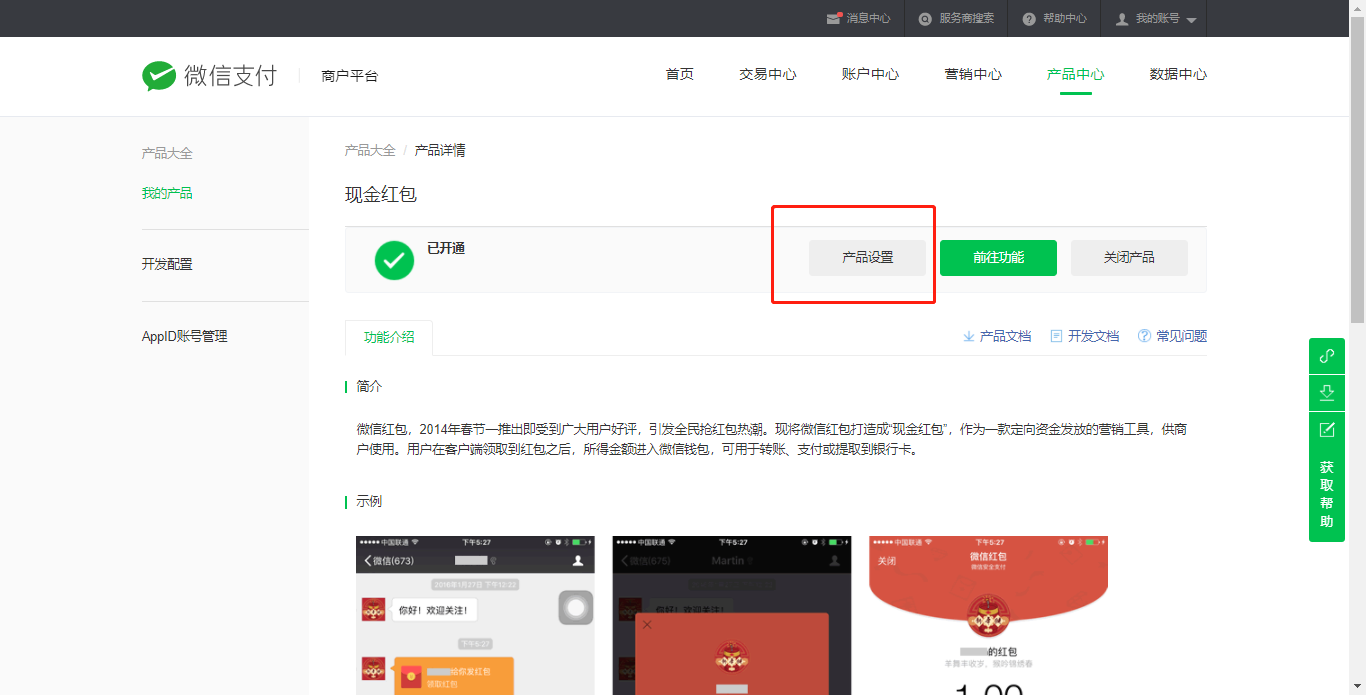The height and width of the screenshot is (695, 1366).
Task: Open the 消息中心 envelope icon
Action: point(834,18)
